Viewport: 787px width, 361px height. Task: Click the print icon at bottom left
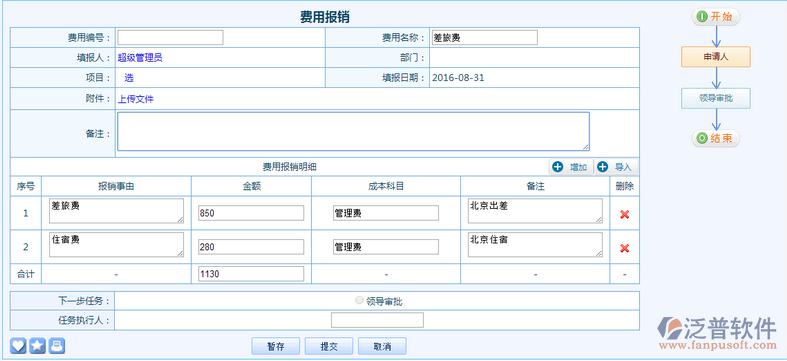coord(57,346)
